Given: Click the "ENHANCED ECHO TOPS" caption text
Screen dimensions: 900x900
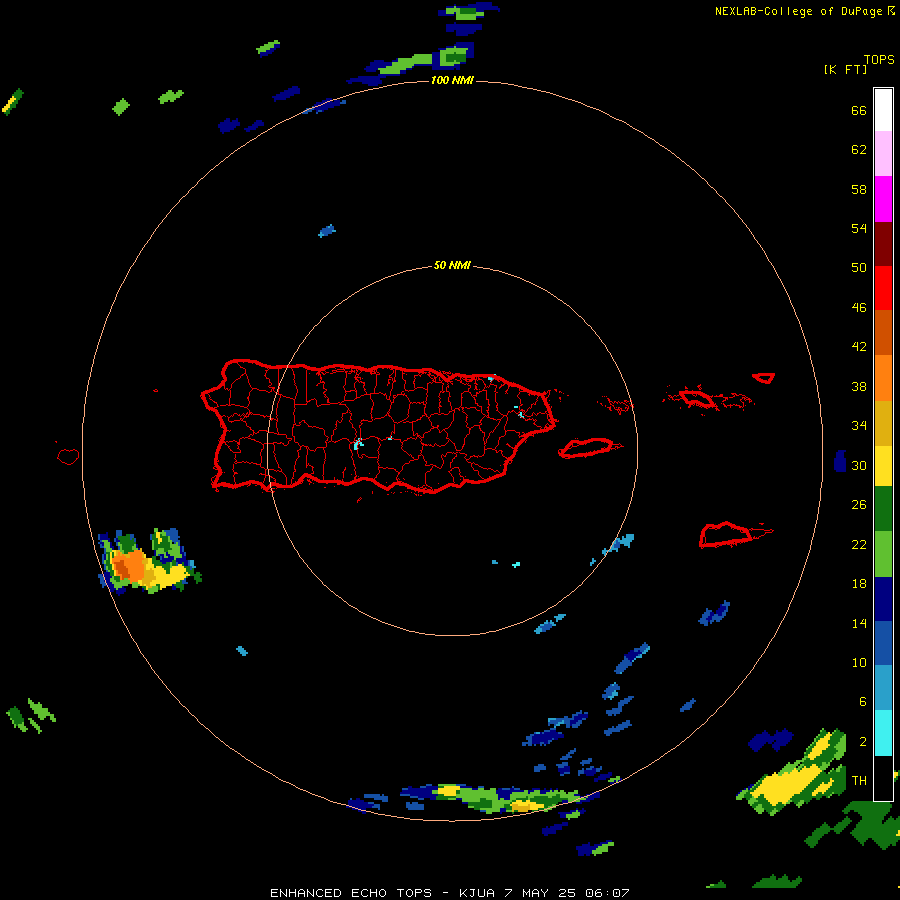Looking at the screenshot, I should coord(351,893).
